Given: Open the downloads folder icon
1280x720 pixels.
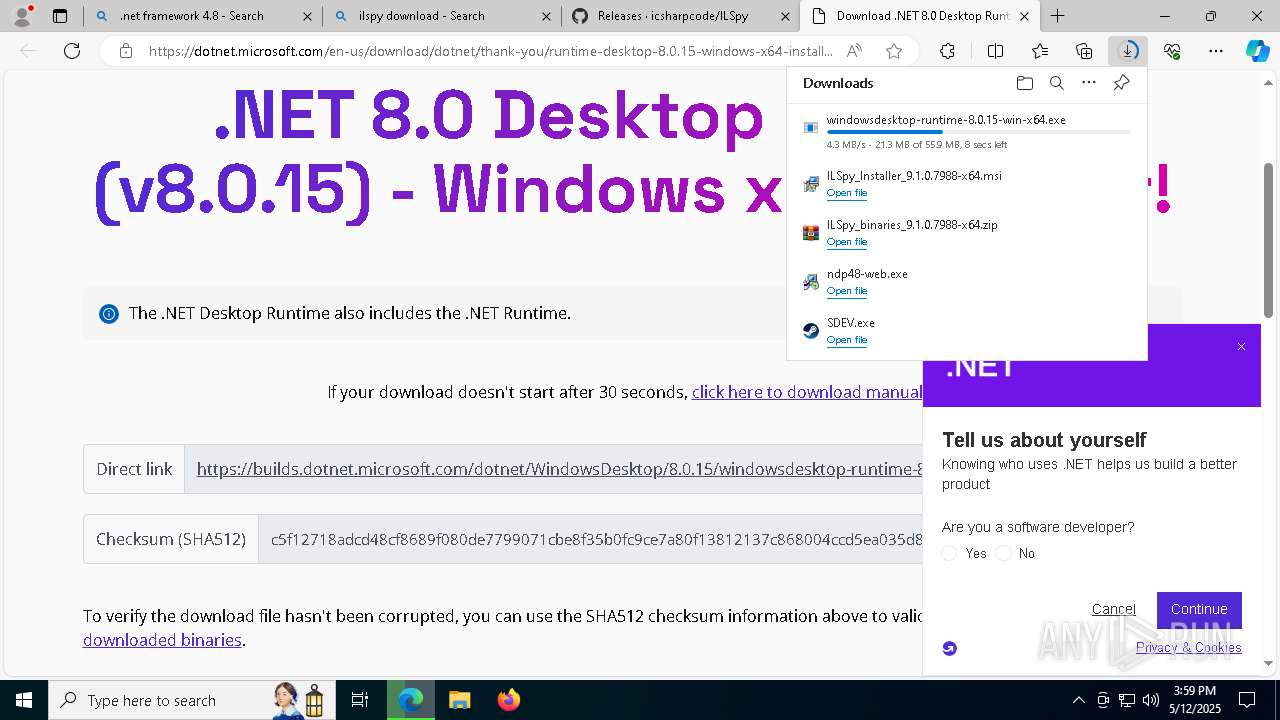Looking at the screenshot, I should coord(1024,83).
